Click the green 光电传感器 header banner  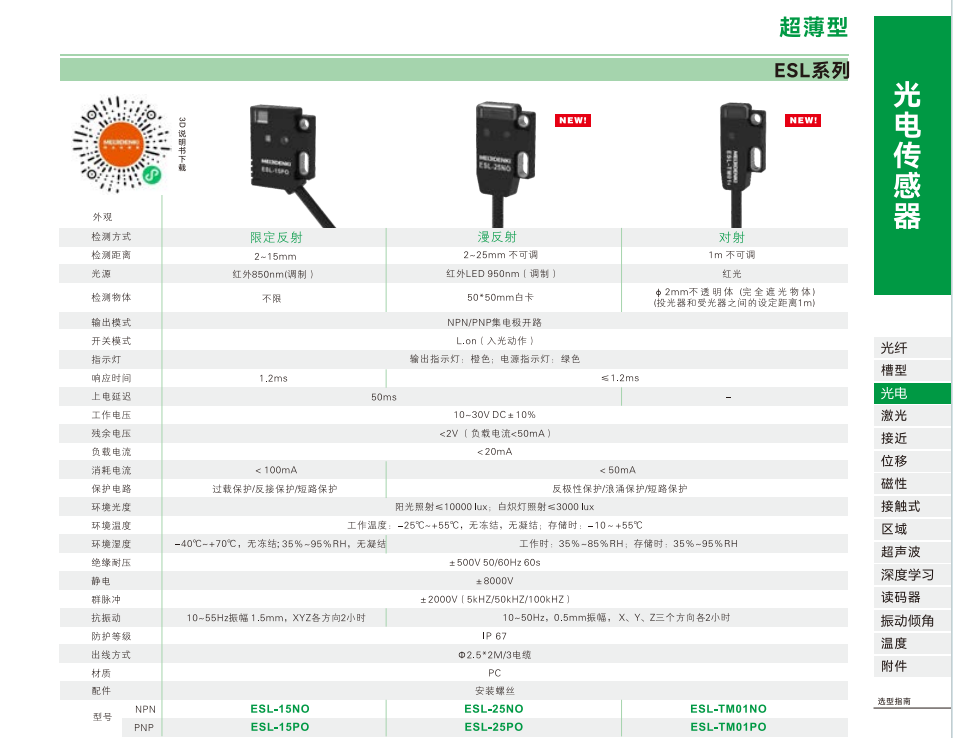click(911, 155)
